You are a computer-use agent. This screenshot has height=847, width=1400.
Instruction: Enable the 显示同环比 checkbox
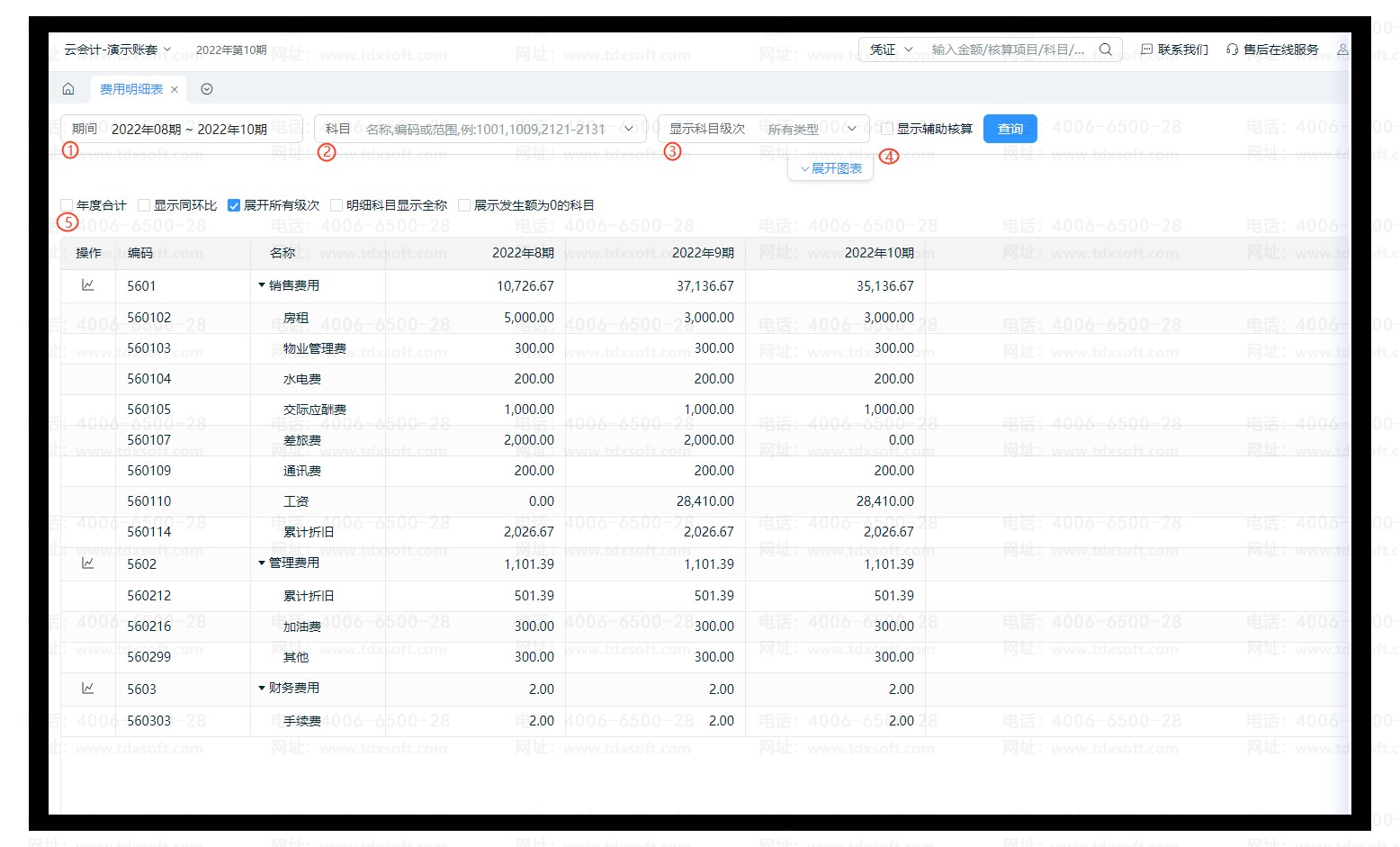[x=144, y=205]
